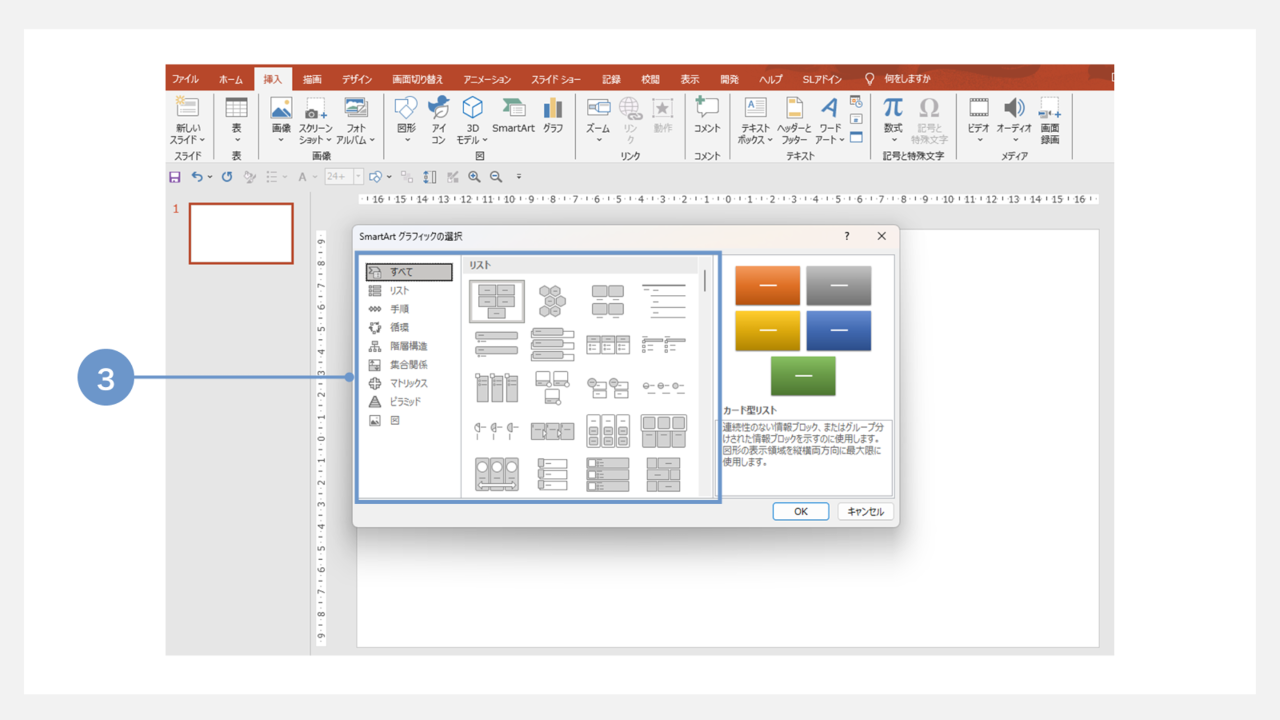Screen dimensions: 1280x720
Task: Select the Pyramid (ピラミッド) category
Action: [x=409, y=402]
